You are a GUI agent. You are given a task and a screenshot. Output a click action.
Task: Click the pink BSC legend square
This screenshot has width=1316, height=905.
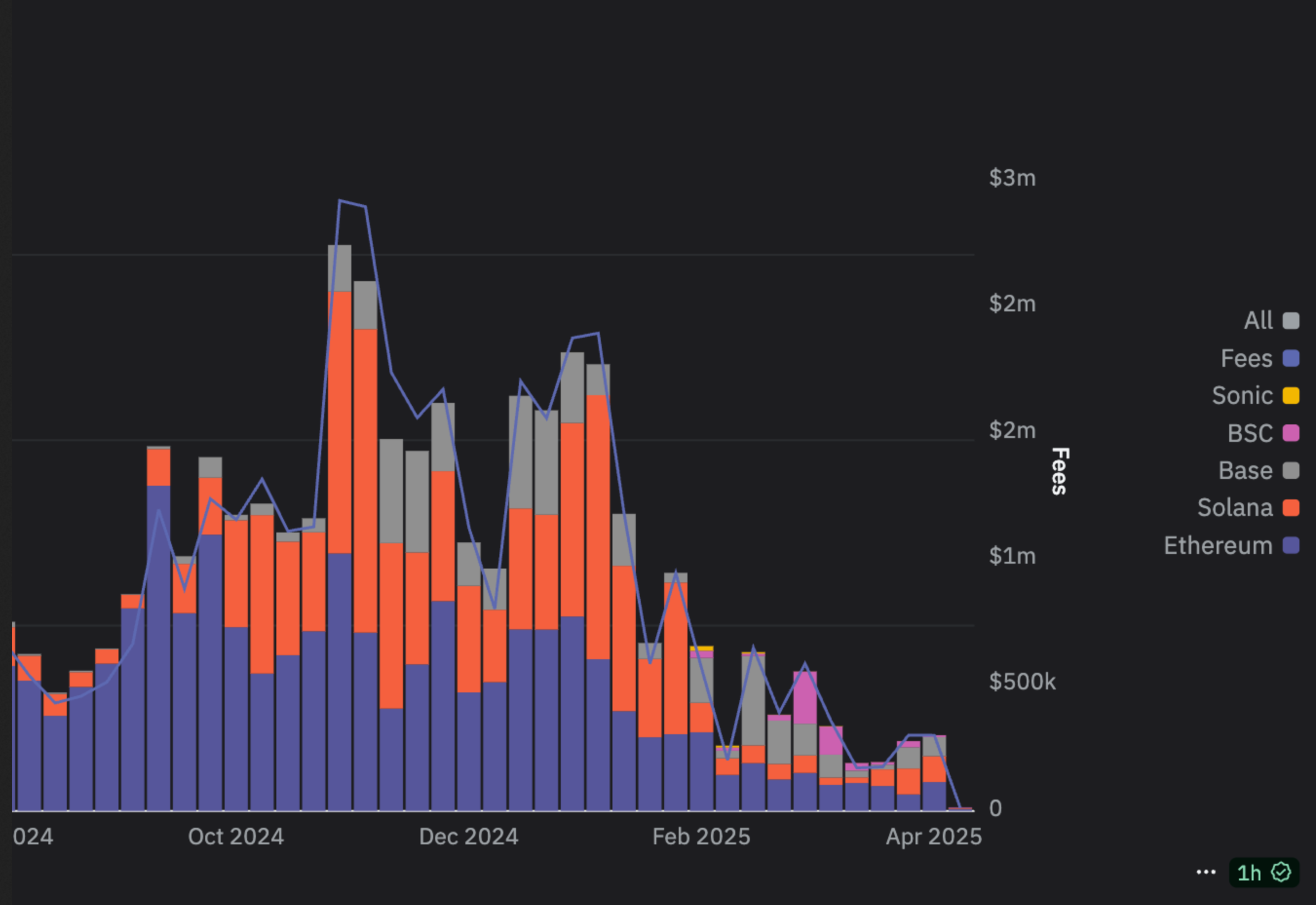(1291, 433)
